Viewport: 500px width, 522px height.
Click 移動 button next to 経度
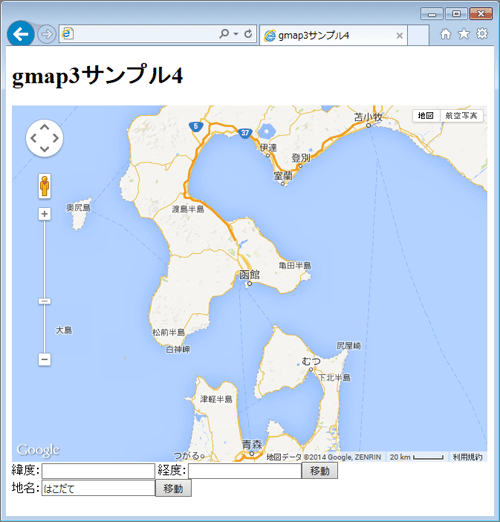[x=319, y=471]
